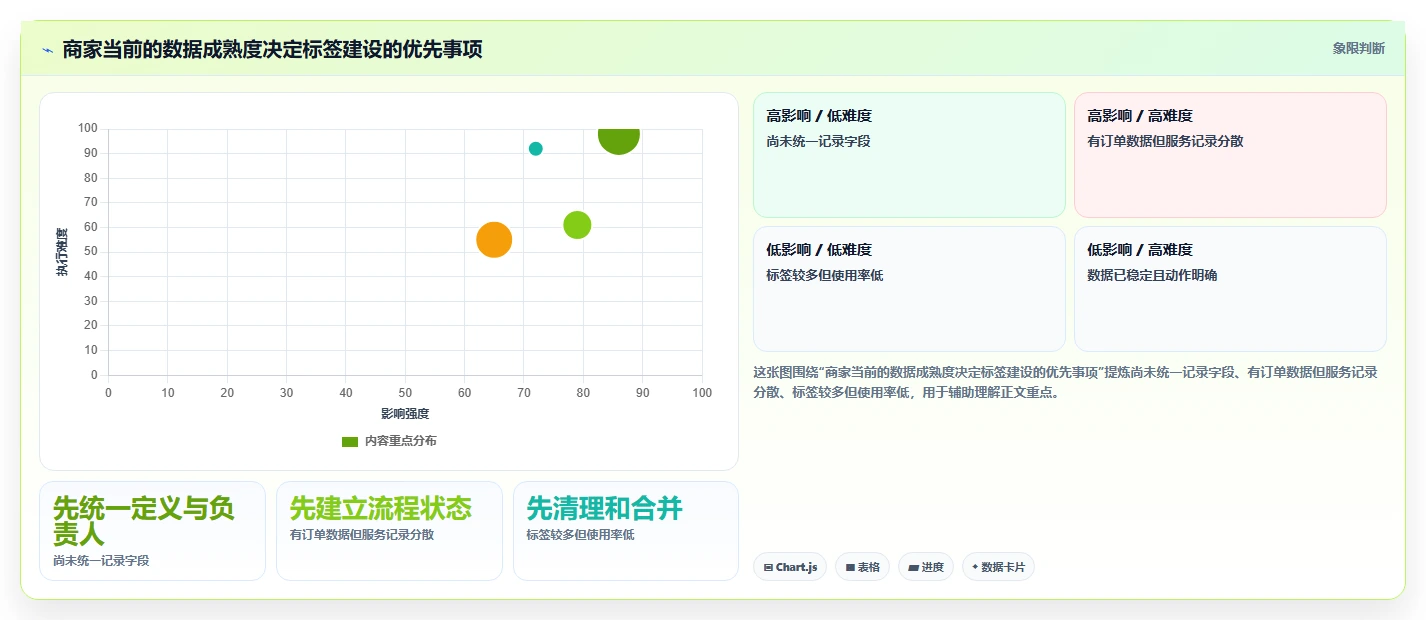Click the icon inside the 表格 chip
This screenshot has height=620, width=1426.
850,568
